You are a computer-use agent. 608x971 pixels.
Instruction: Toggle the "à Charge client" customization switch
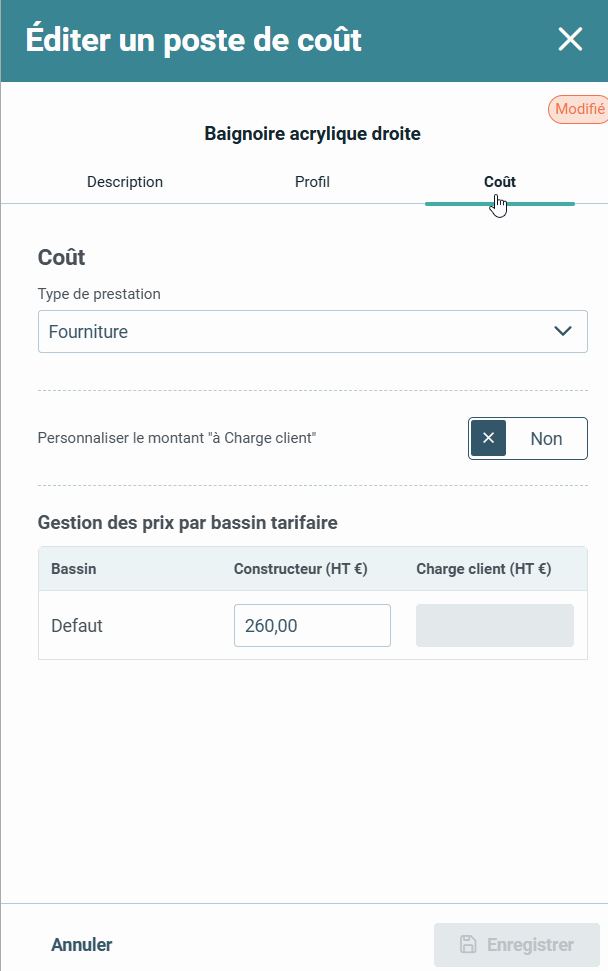527,438
